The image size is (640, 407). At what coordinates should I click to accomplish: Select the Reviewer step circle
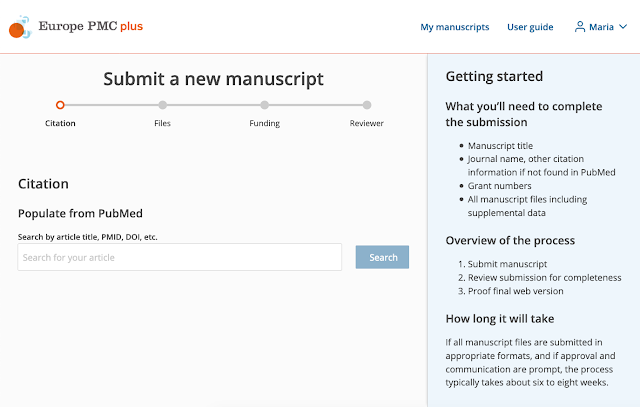point(367,104)
